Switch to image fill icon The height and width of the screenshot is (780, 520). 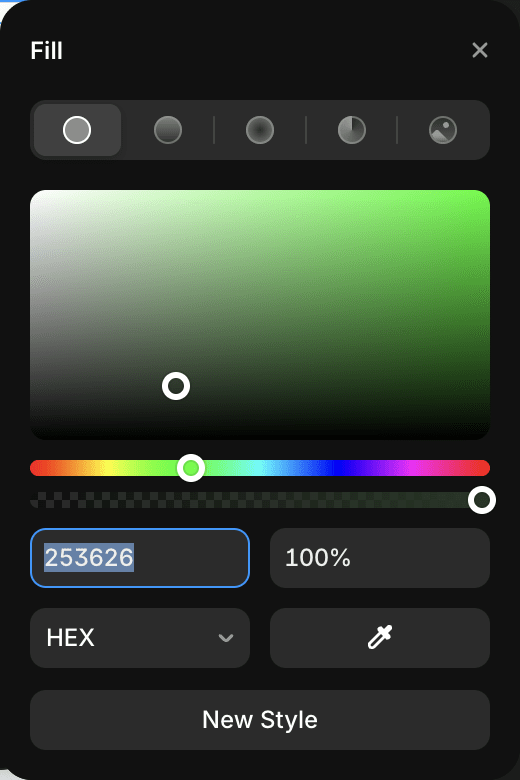coord(443,130)
